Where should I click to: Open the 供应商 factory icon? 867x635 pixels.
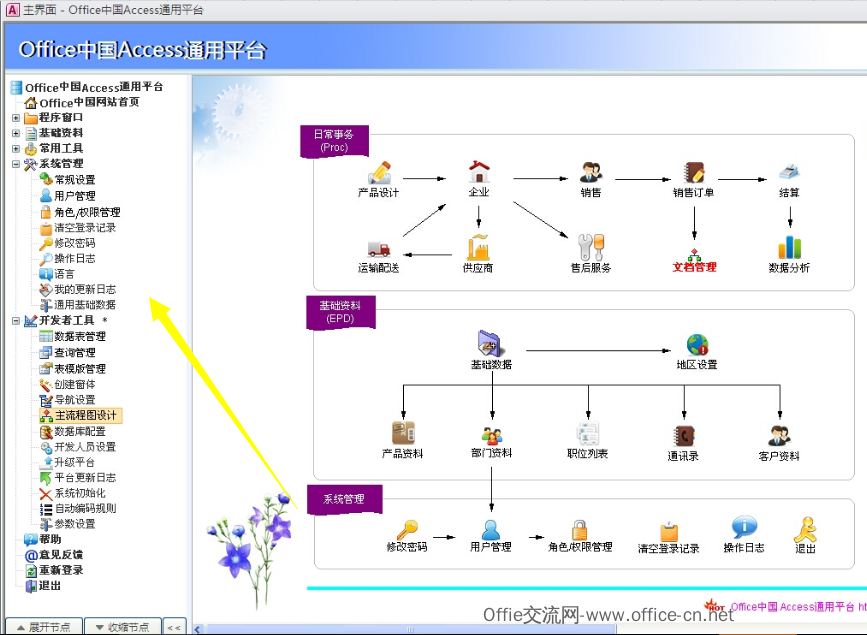tap(478, 247)
